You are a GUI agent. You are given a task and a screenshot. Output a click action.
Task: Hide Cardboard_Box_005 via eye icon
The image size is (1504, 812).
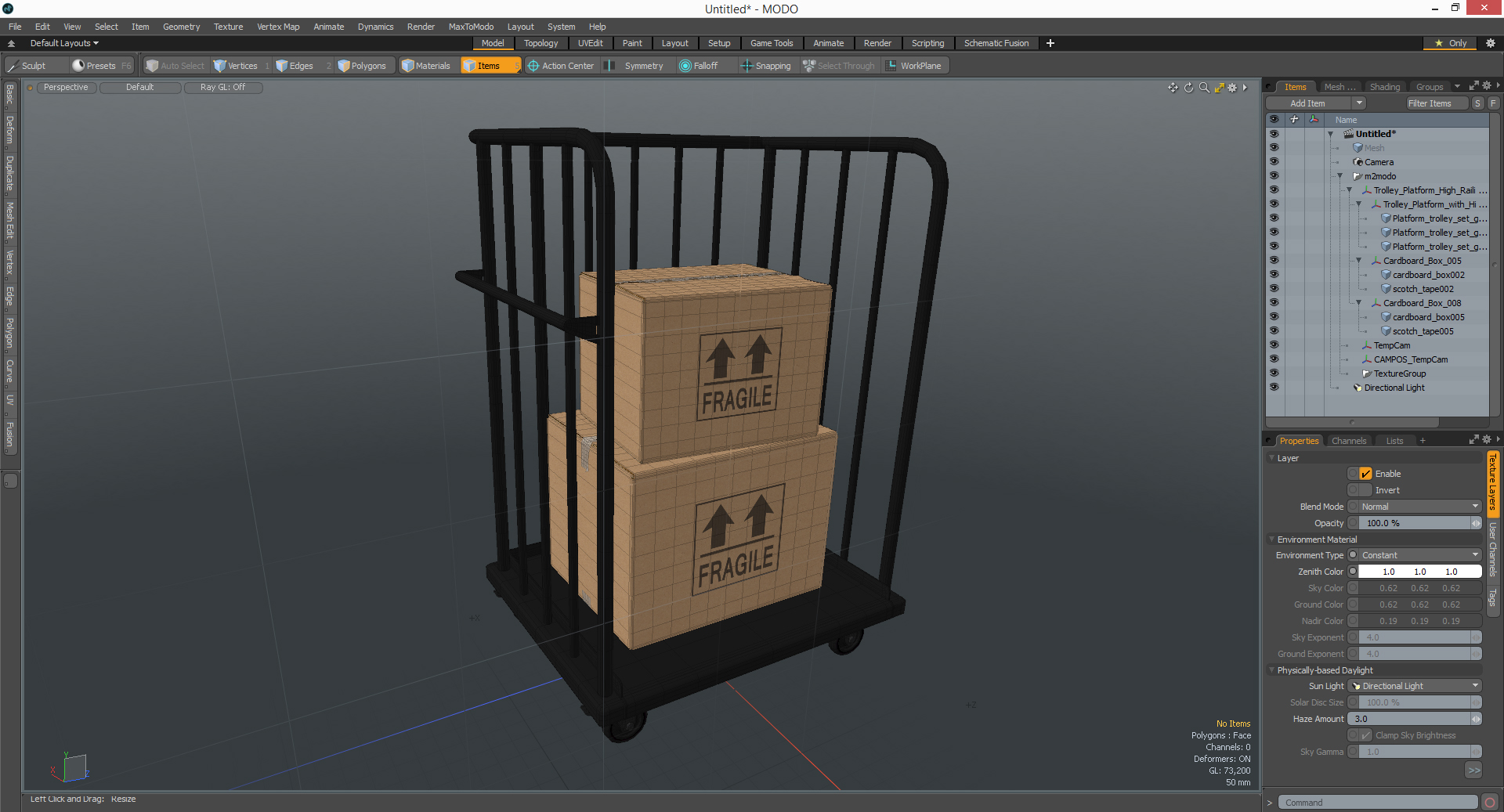coord(1274,261)
